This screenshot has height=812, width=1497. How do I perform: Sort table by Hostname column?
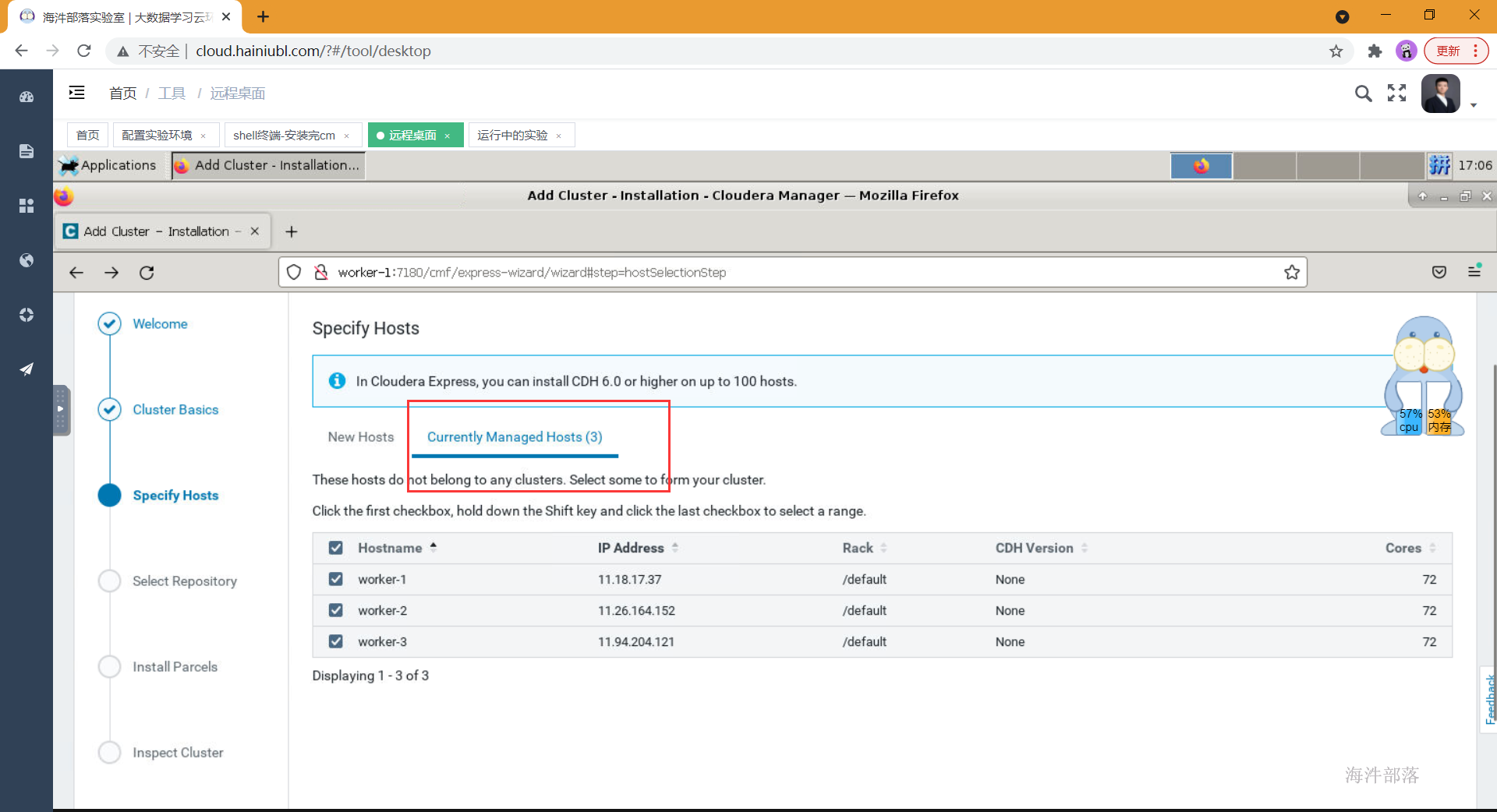click(x=397, y=548)
